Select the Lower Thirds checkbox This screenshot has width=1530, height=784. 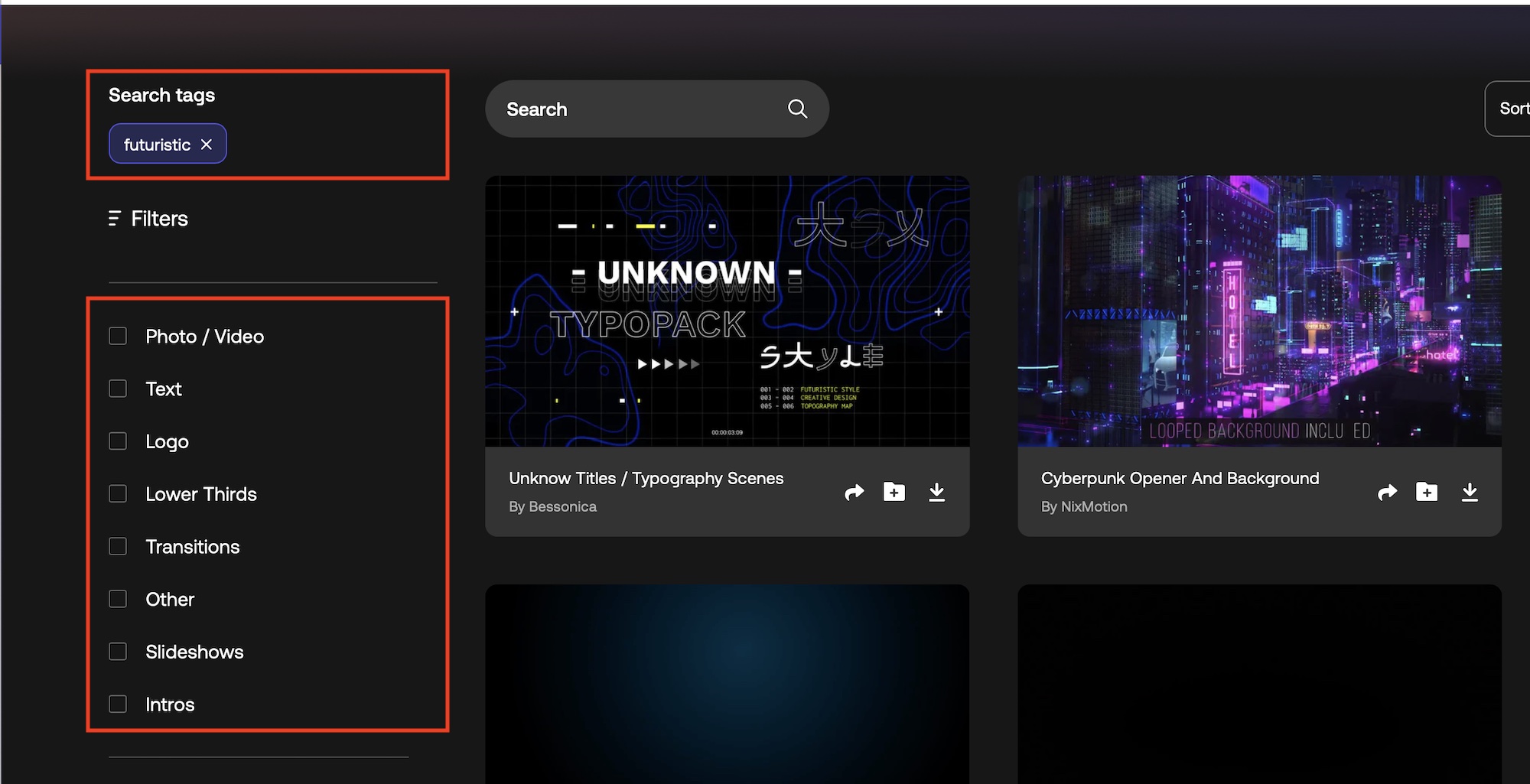click(118, 493)
